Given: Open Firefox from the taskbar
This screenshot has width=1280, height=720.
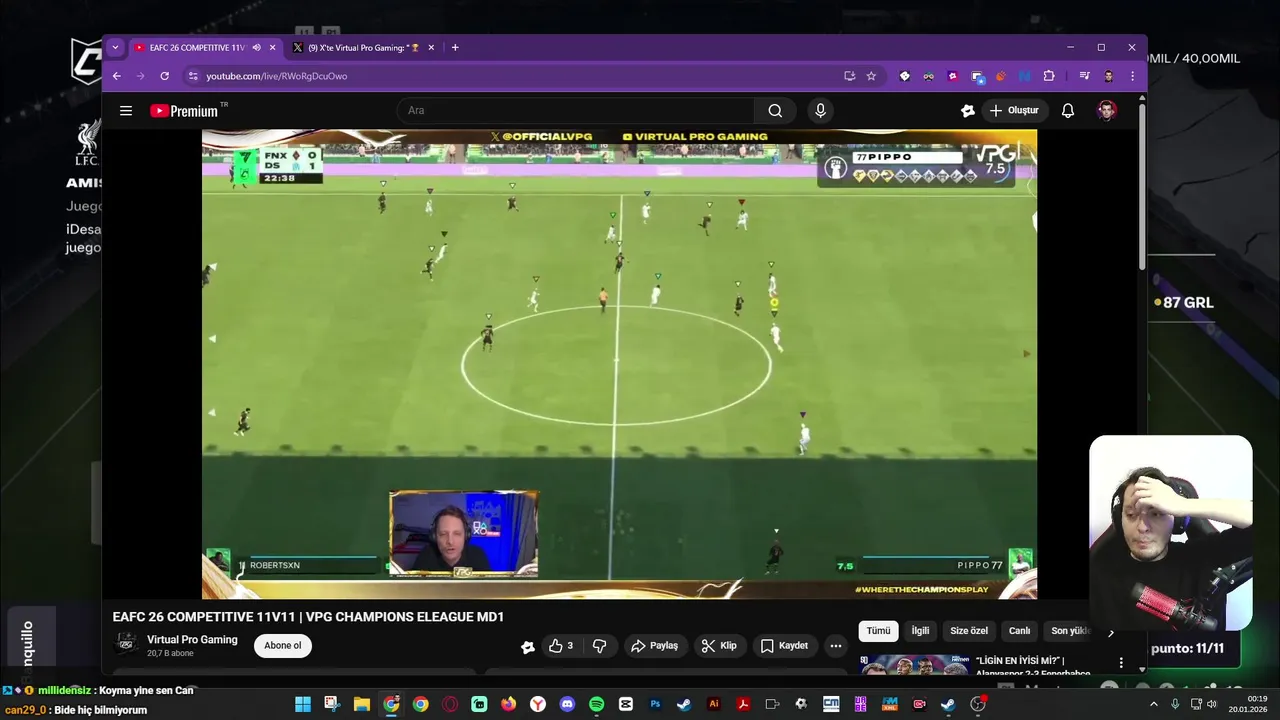Looking at the screenshot, I should [x=509, y=704].
